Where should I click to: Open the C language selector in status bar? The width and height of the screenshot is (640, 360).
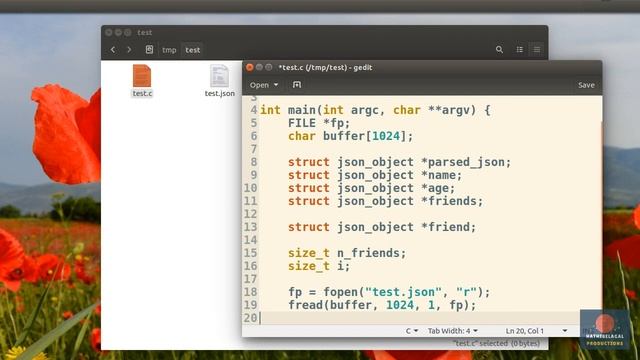411,331
